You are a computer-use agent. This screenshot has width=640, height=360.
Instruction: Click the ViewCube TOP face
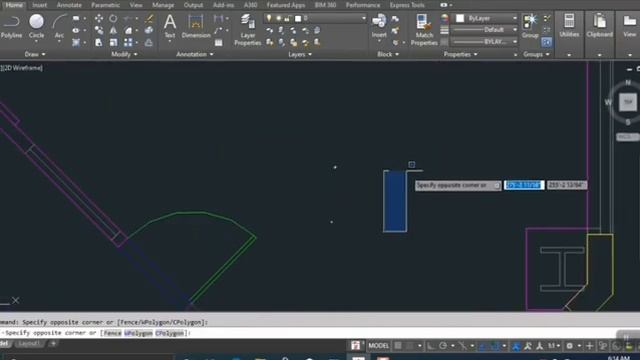coord(628,102)
